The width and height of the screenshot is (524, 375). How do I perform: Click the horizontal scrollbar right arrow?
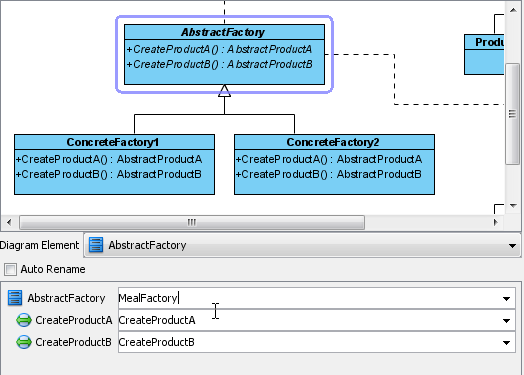(x=496, y=222)
